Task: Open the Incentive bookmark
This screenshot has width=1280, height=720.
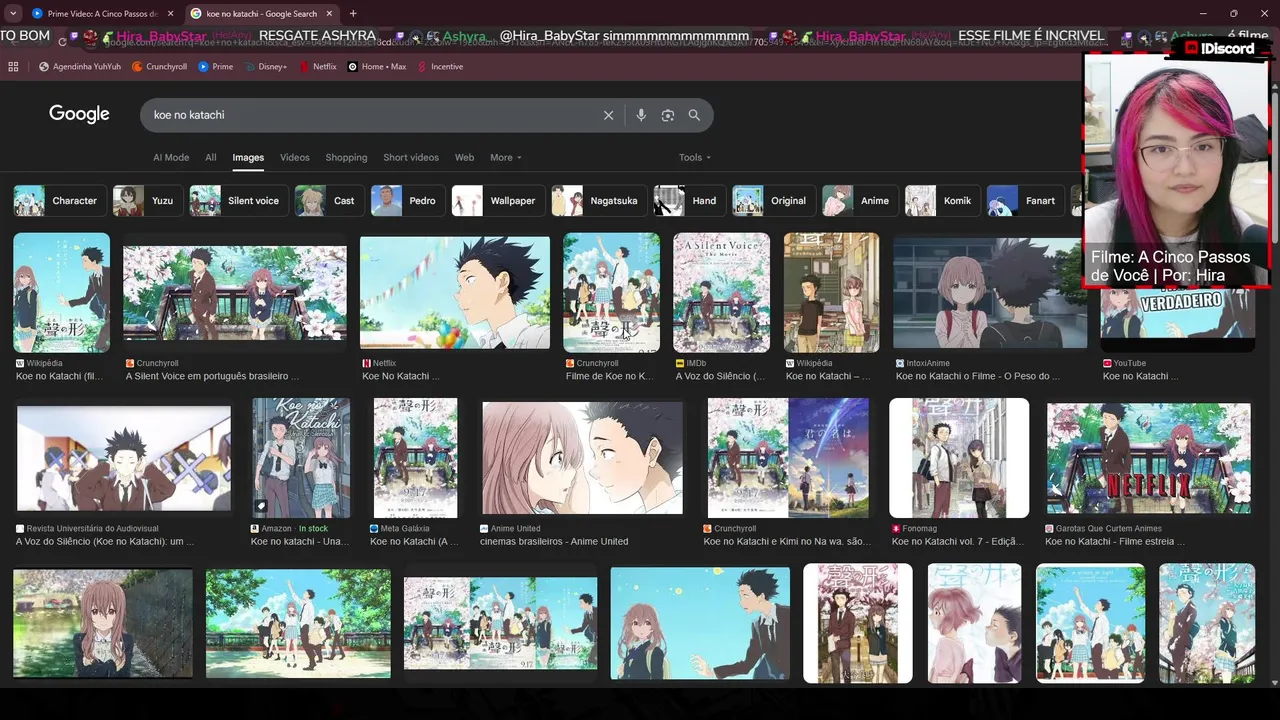Action: tap(440, 67)
